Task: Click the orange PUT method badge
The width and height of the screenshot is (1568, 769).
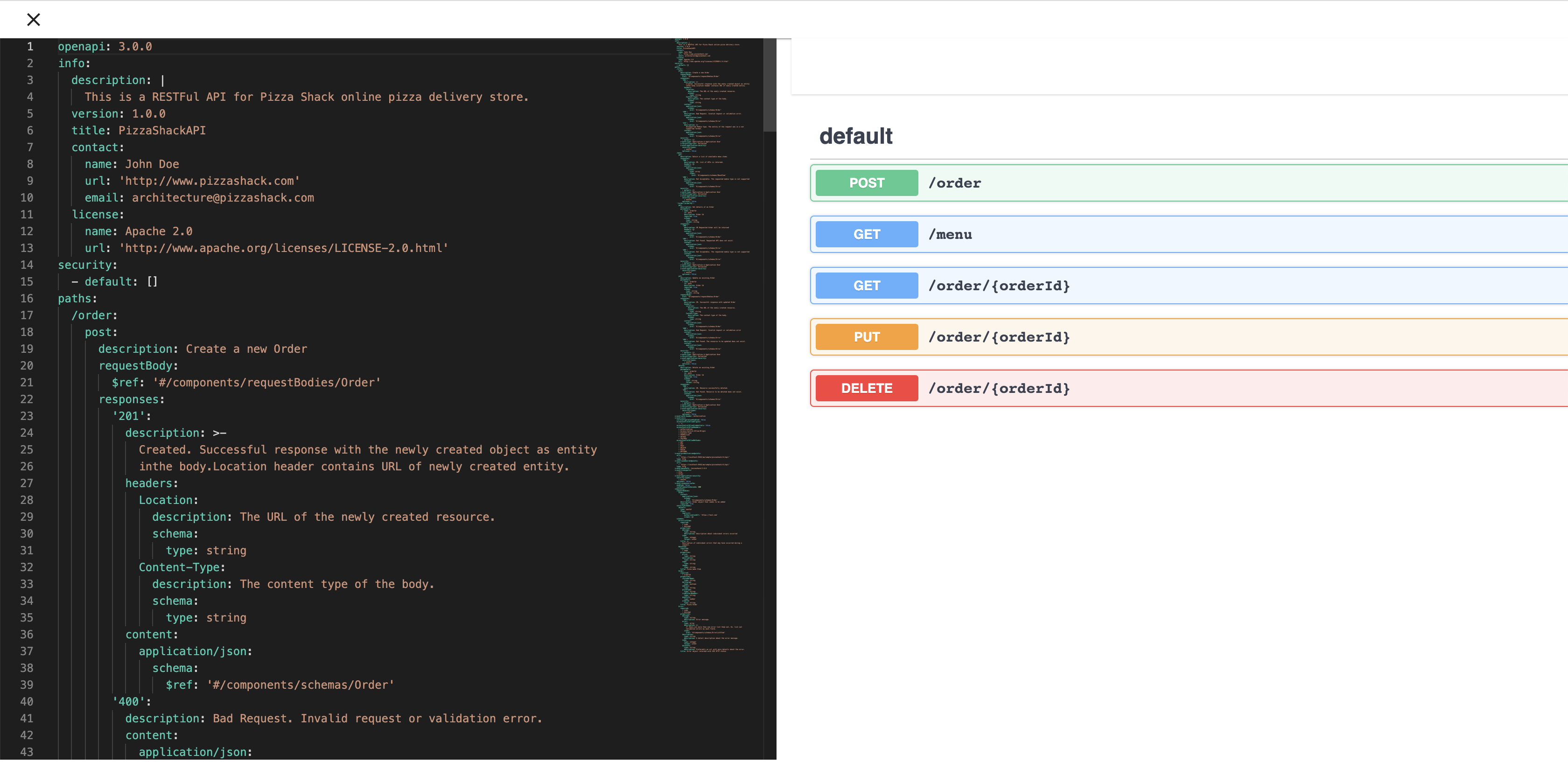Action: click(x=866, y=336)
